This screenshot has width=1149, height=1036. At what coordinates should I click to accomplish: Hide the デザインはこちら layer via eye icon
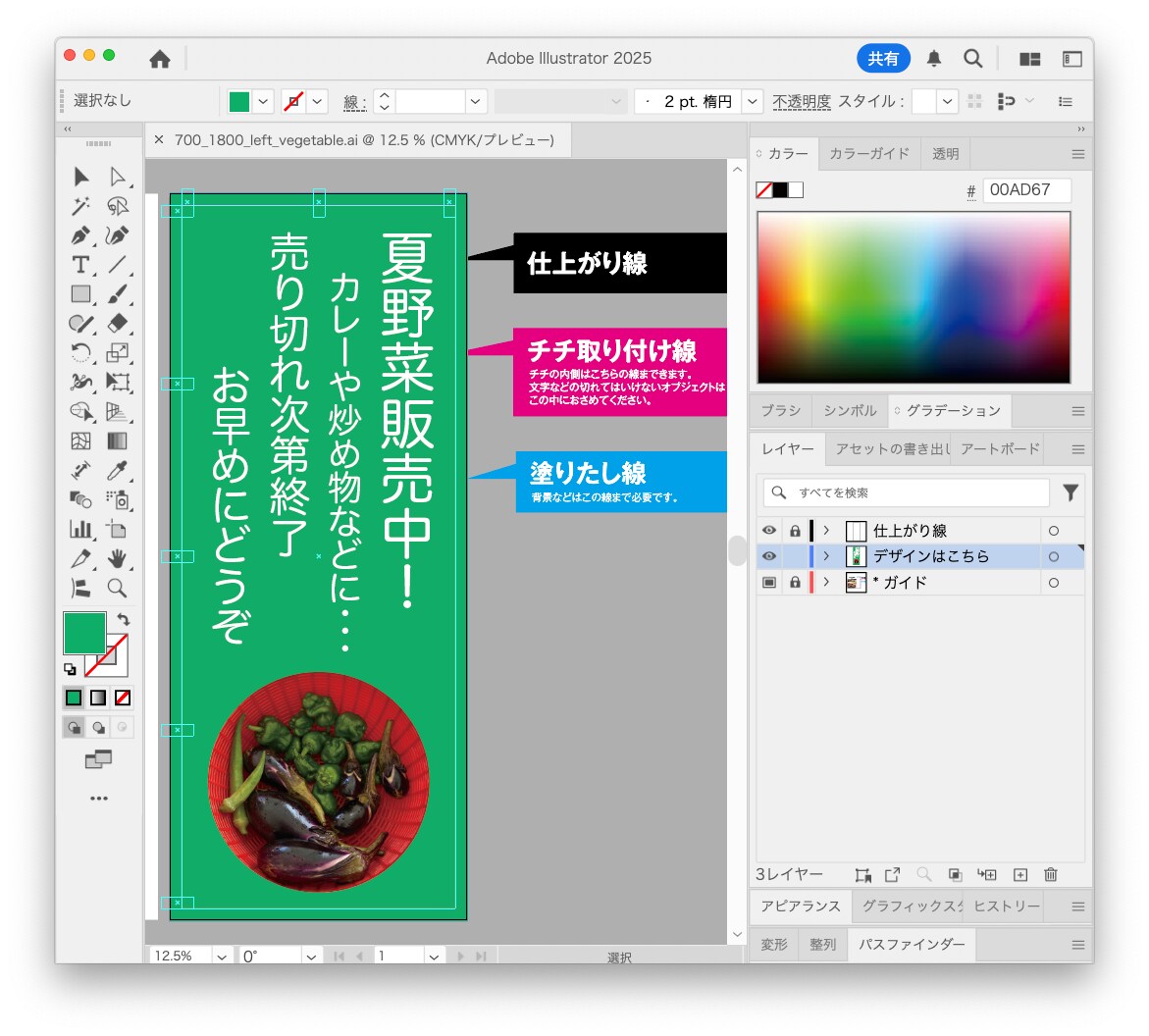[768, 556]
